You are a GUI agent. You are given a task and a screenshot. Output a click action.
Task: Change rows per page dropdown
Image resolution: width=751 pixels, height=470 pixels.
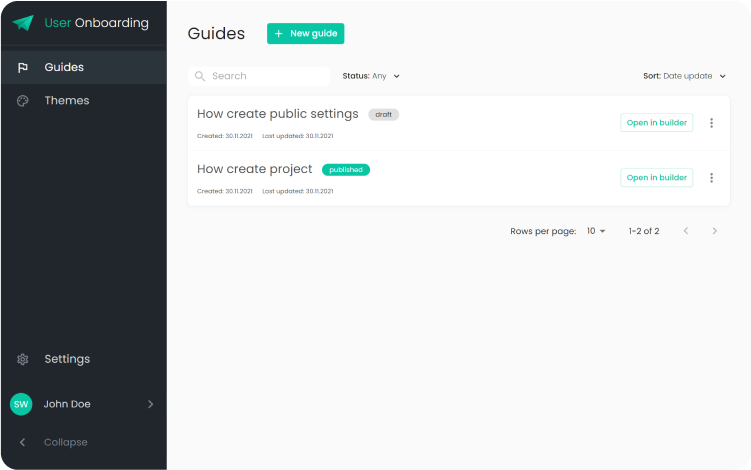point(596,231)
